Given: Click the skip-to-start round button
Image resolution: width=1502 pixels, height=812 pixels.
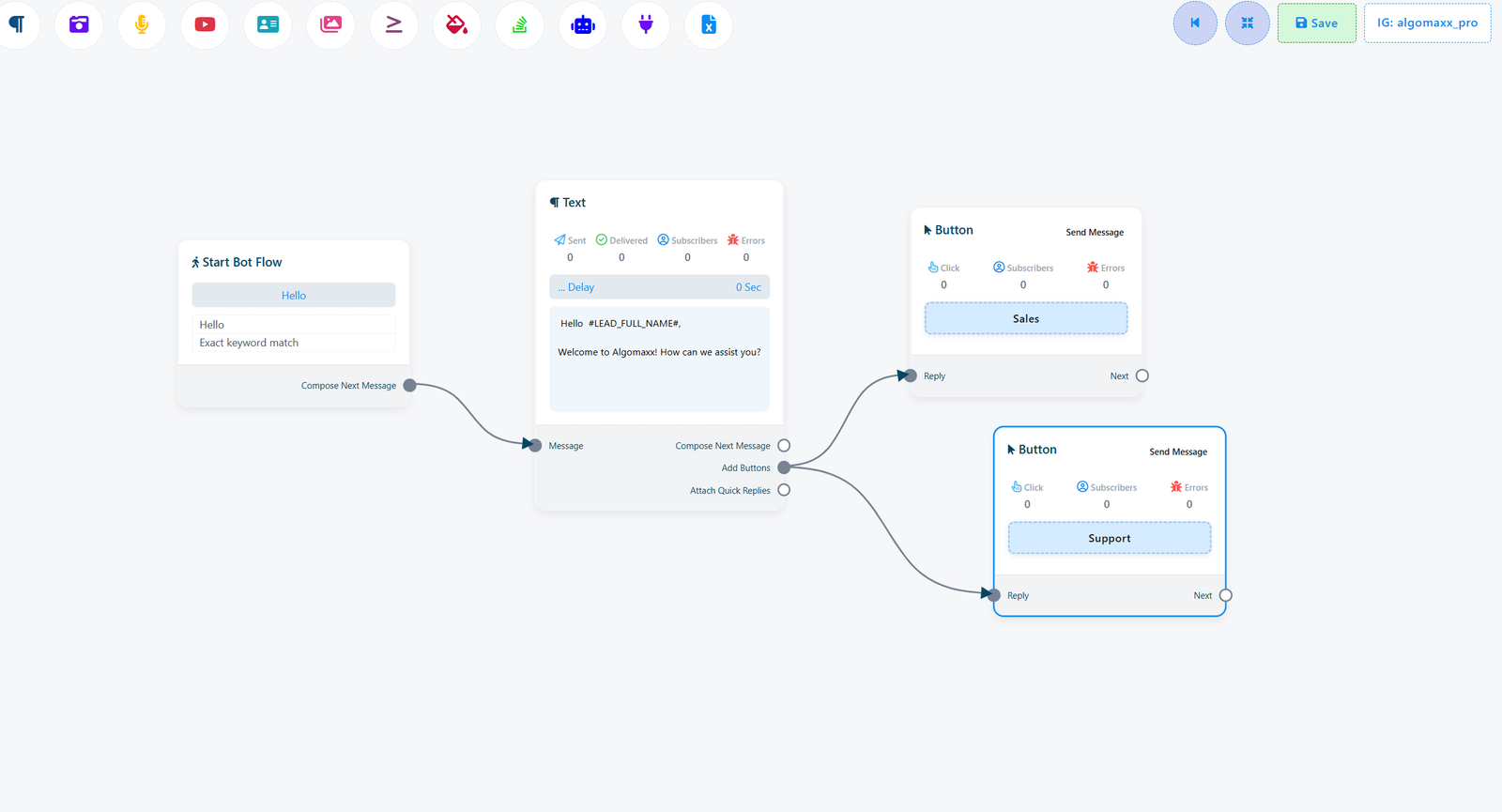Looking at the screenshot, I should (1195, 23).
